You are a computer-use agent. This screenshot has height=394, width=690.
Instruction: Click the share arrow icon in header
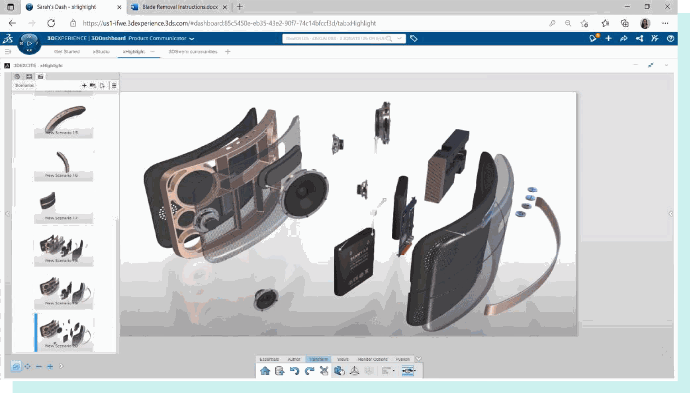pos(624,39)
